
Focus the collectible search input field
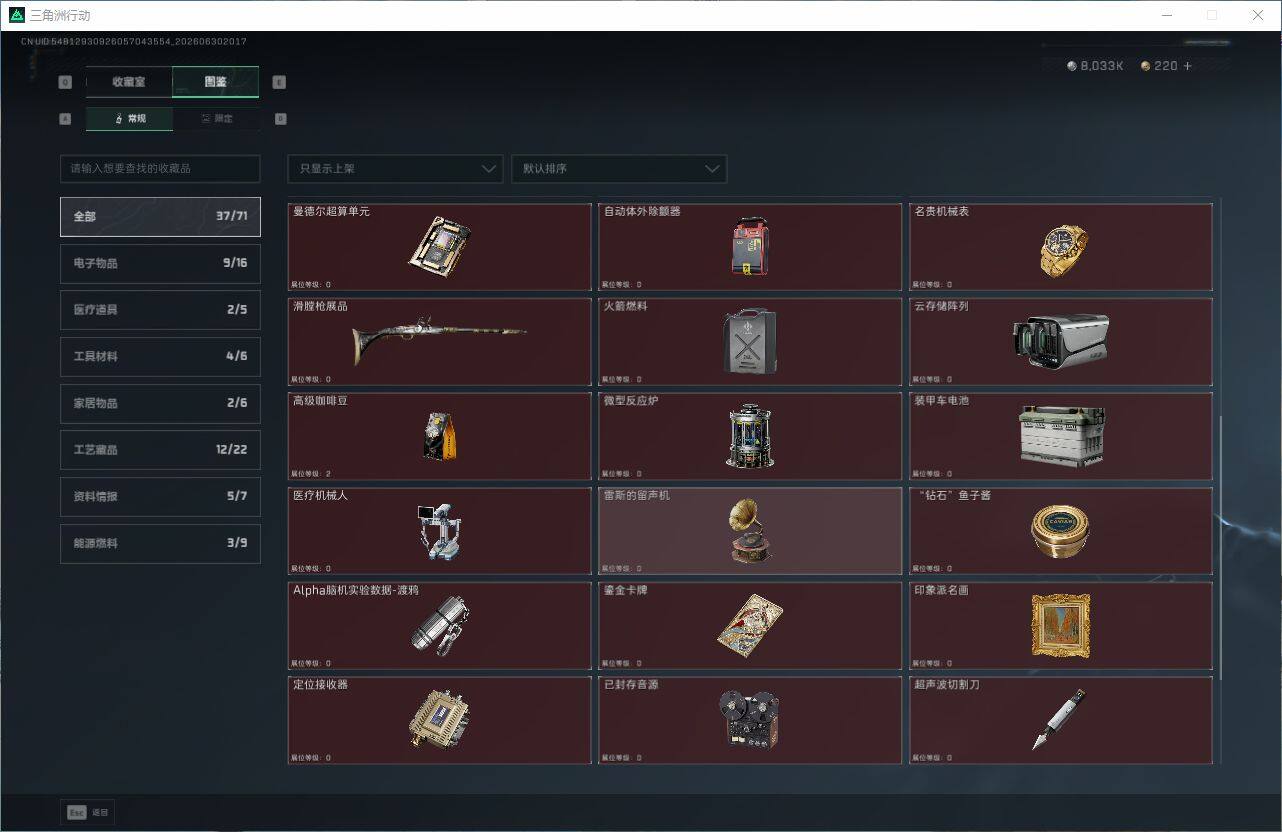160,168
